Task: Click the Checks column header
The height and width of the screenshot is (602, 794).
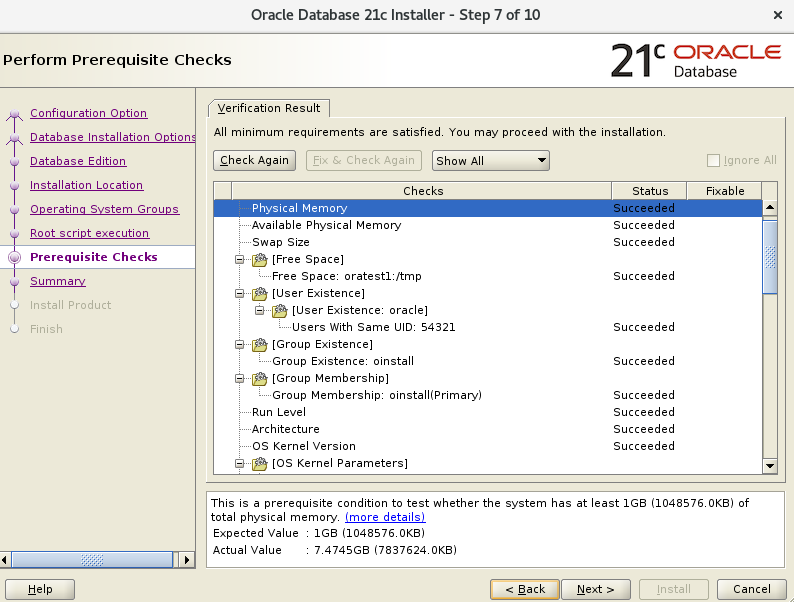Action: point(422,191)
